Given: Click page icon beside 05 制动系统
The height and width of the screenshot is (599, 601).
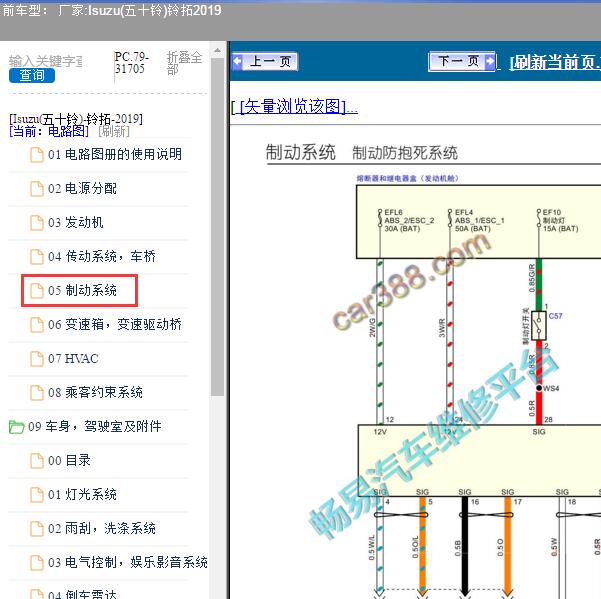Looking at the screenshot, I should click(x=37, y=291).
